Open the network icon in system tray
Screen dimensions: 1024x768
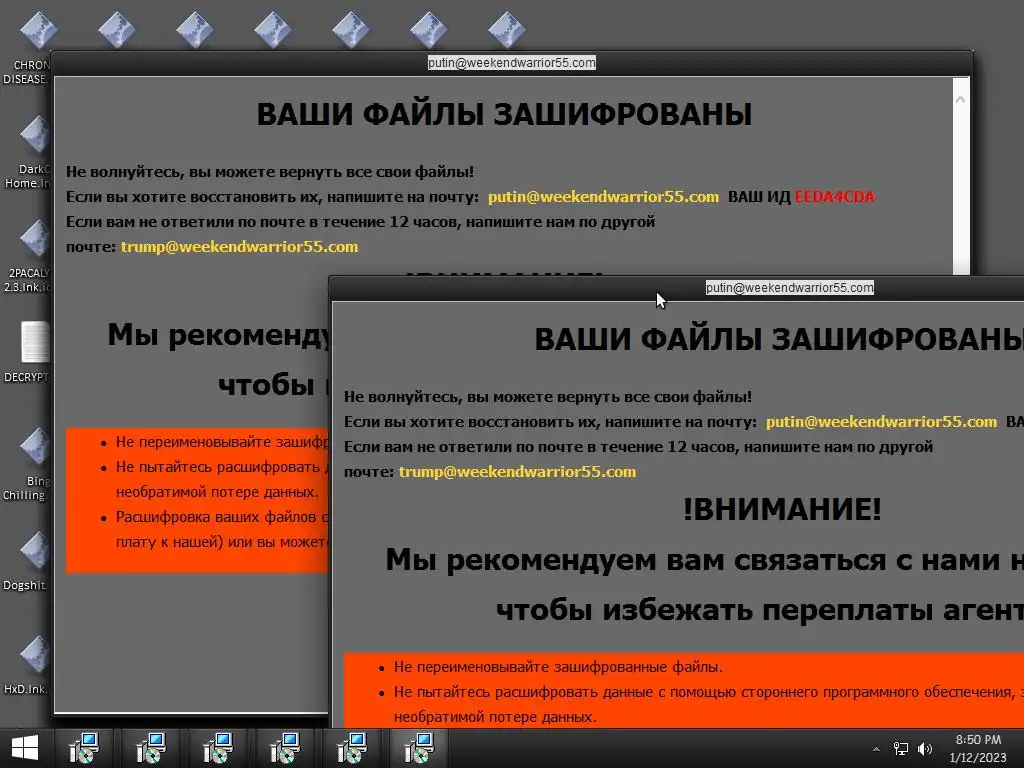pos(901,749)
